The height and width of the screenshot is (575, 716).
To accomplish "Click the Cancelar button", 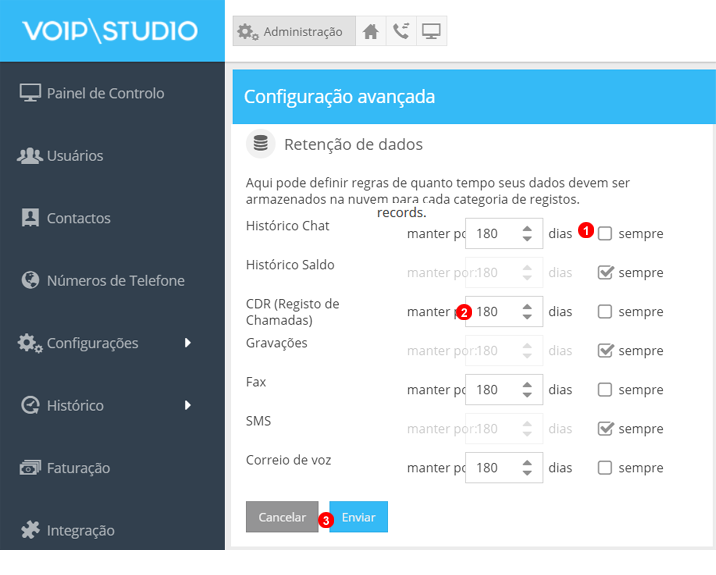I will 282,518.
